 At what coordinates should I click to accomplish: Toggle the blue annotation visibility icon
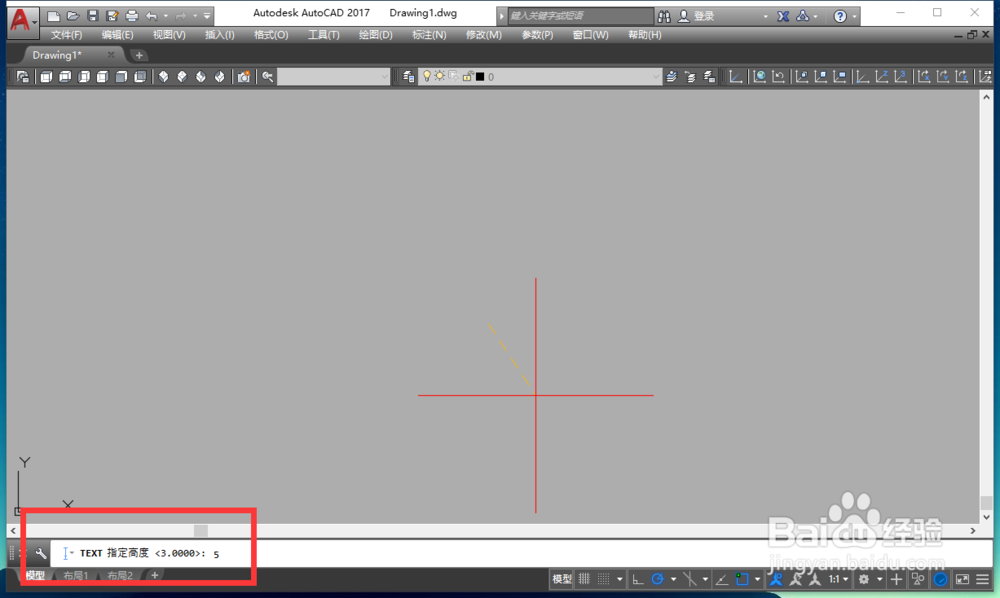(x=776, y=580)
